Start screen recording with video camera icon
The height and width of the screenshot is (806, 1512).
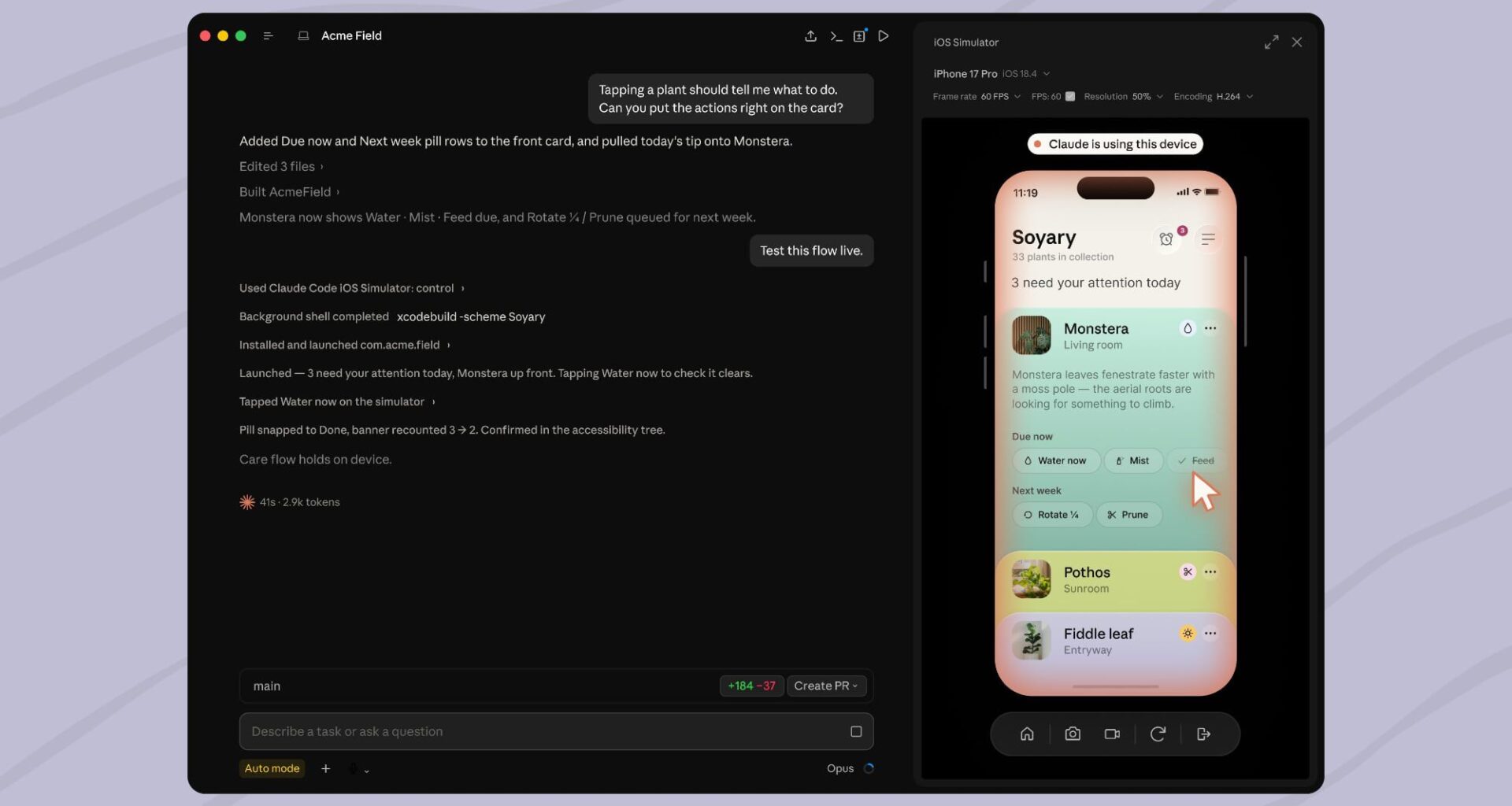1112,734
